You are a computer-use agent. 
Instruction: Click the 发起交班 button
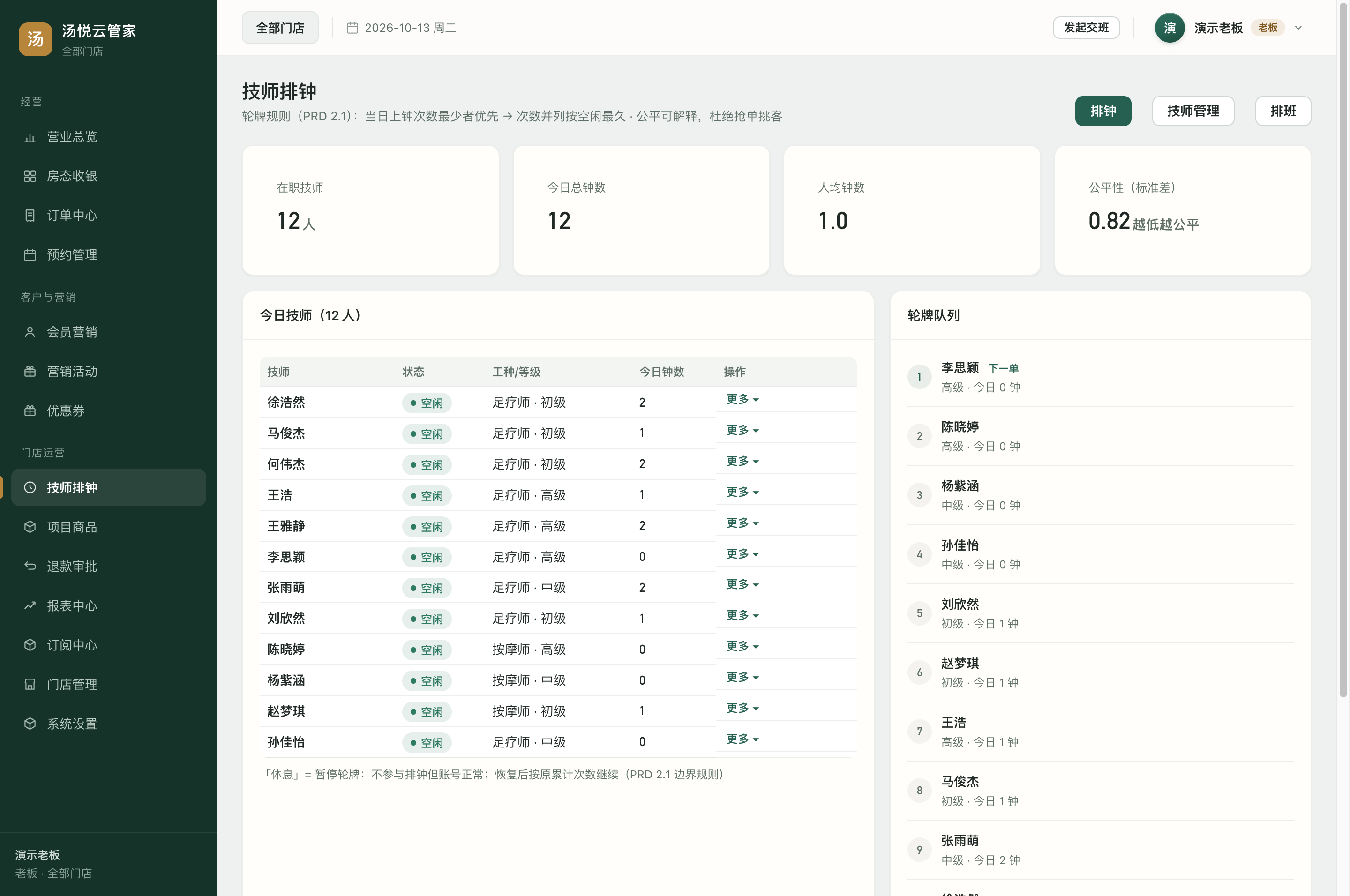pyautogui.click(x=1086, y=28)
